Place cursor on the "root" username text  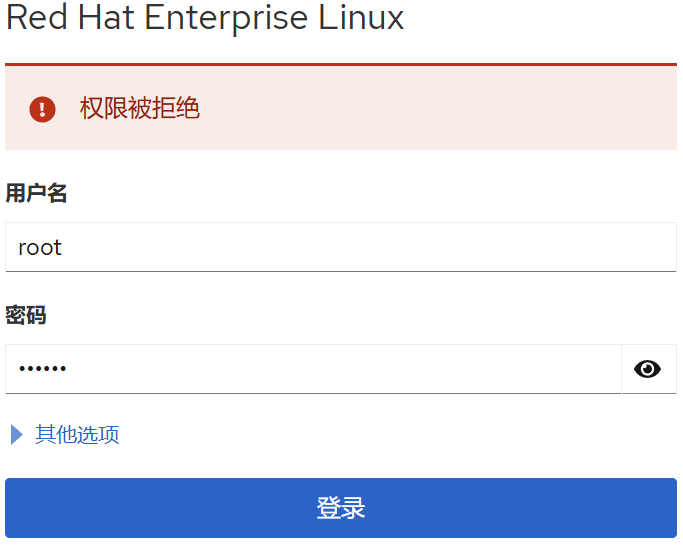tap(40, 247)
